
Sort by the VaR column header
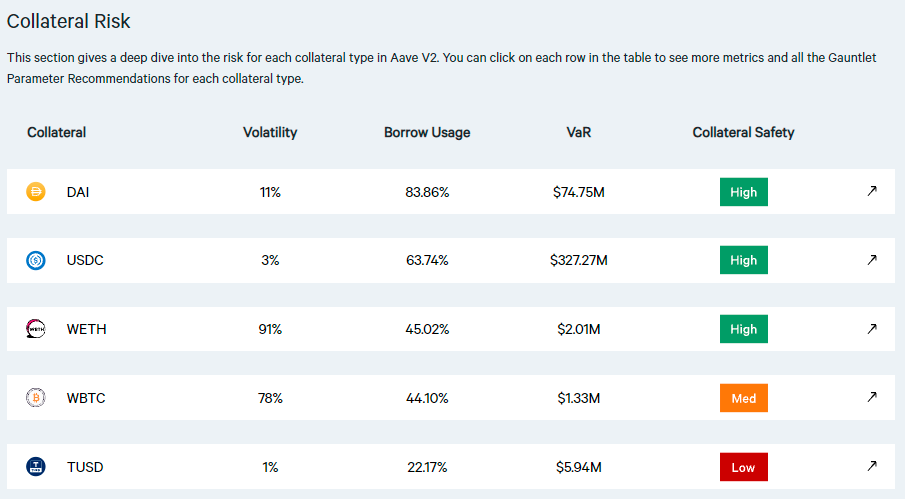[x=579, y=133]
